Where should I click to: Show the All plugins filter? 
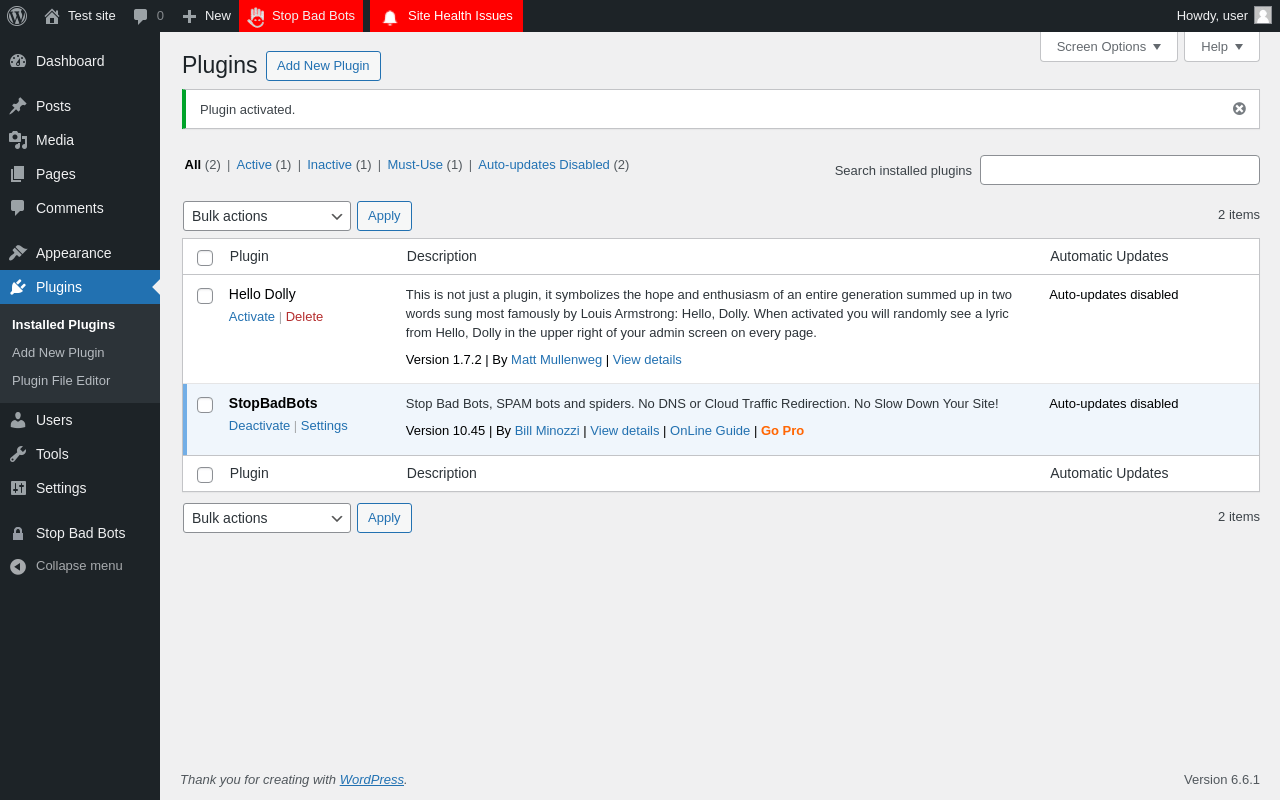click(x=193, y=165)
